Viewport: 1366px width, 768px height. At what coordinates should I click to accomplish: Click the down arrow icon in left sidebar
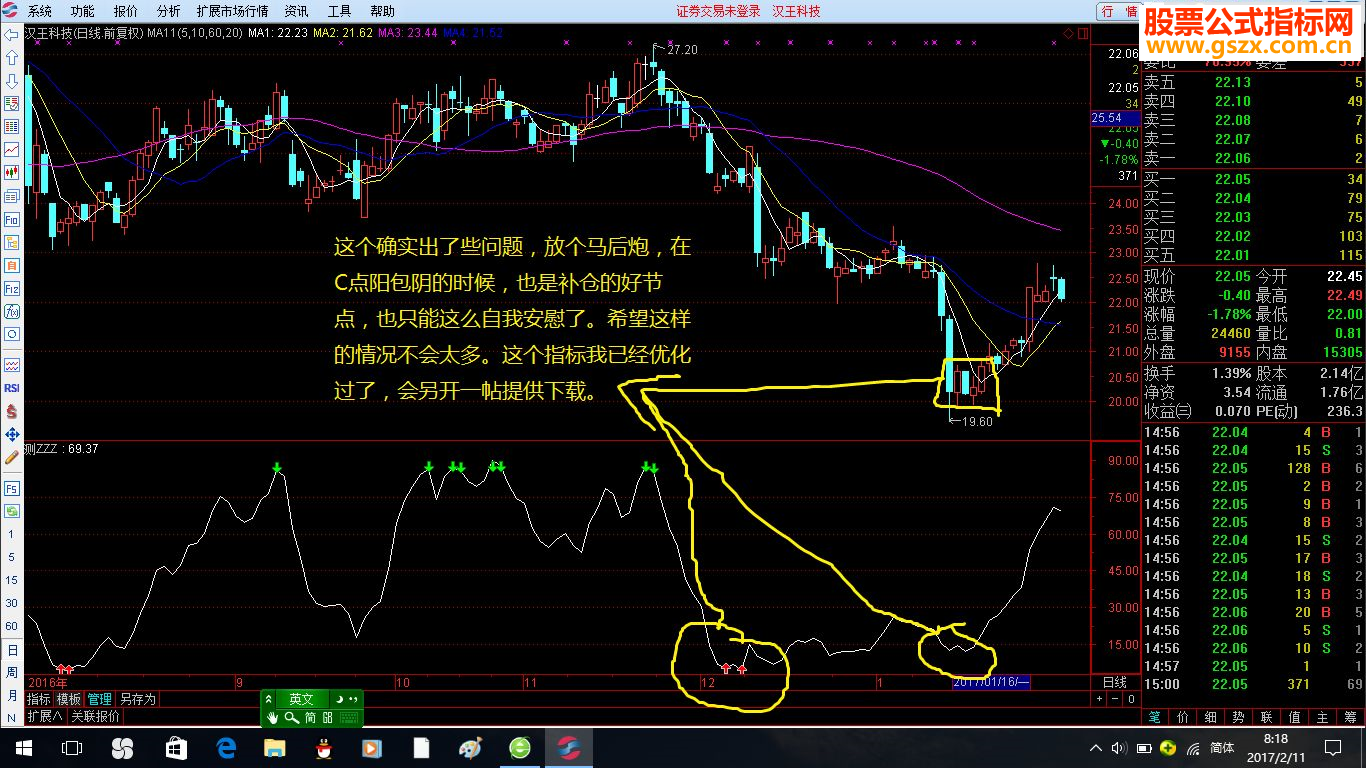click(x=12, y=80)
